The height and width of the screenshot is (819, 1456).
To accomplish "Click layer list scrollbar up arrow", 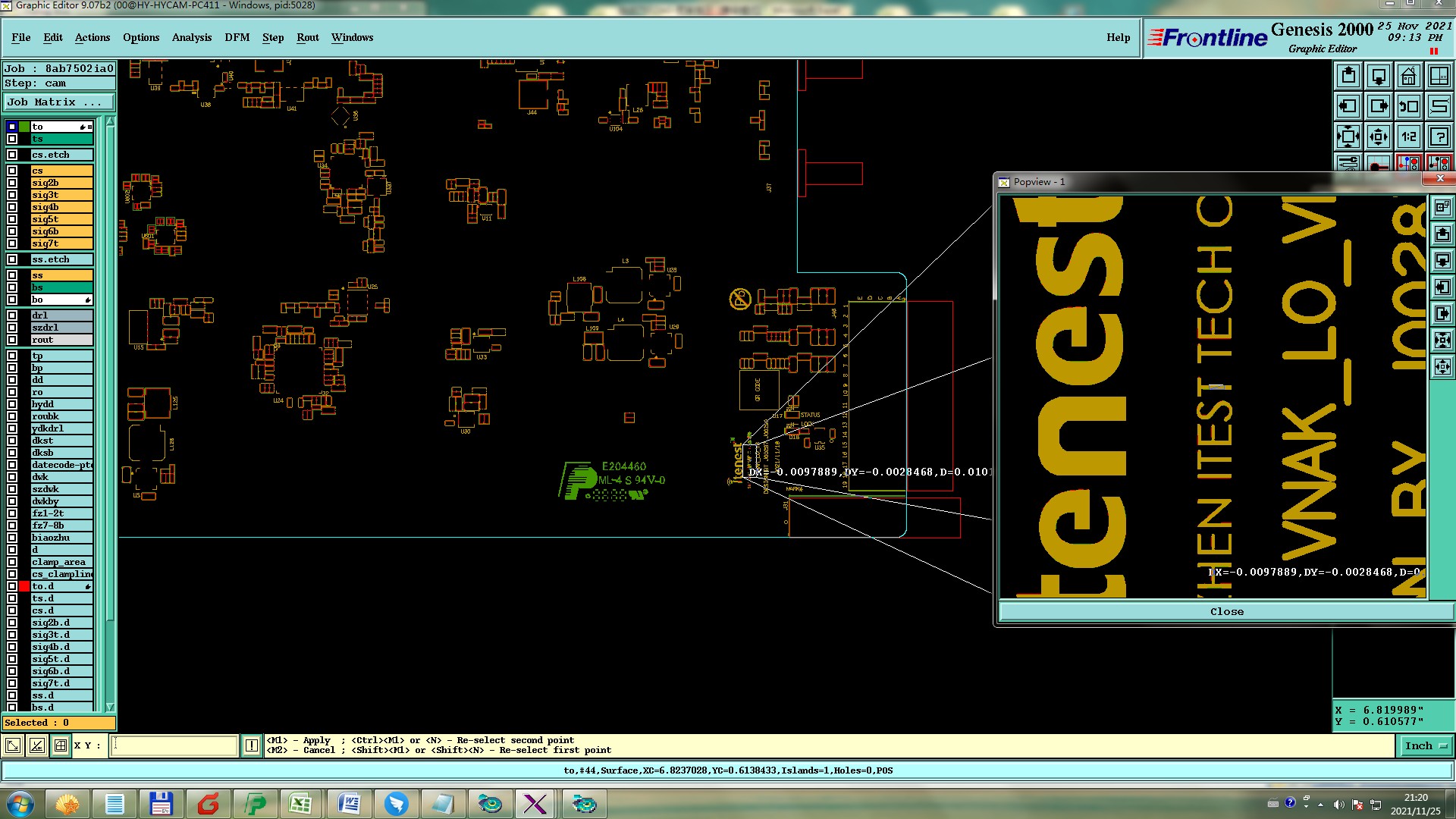I will pos(110,121).
